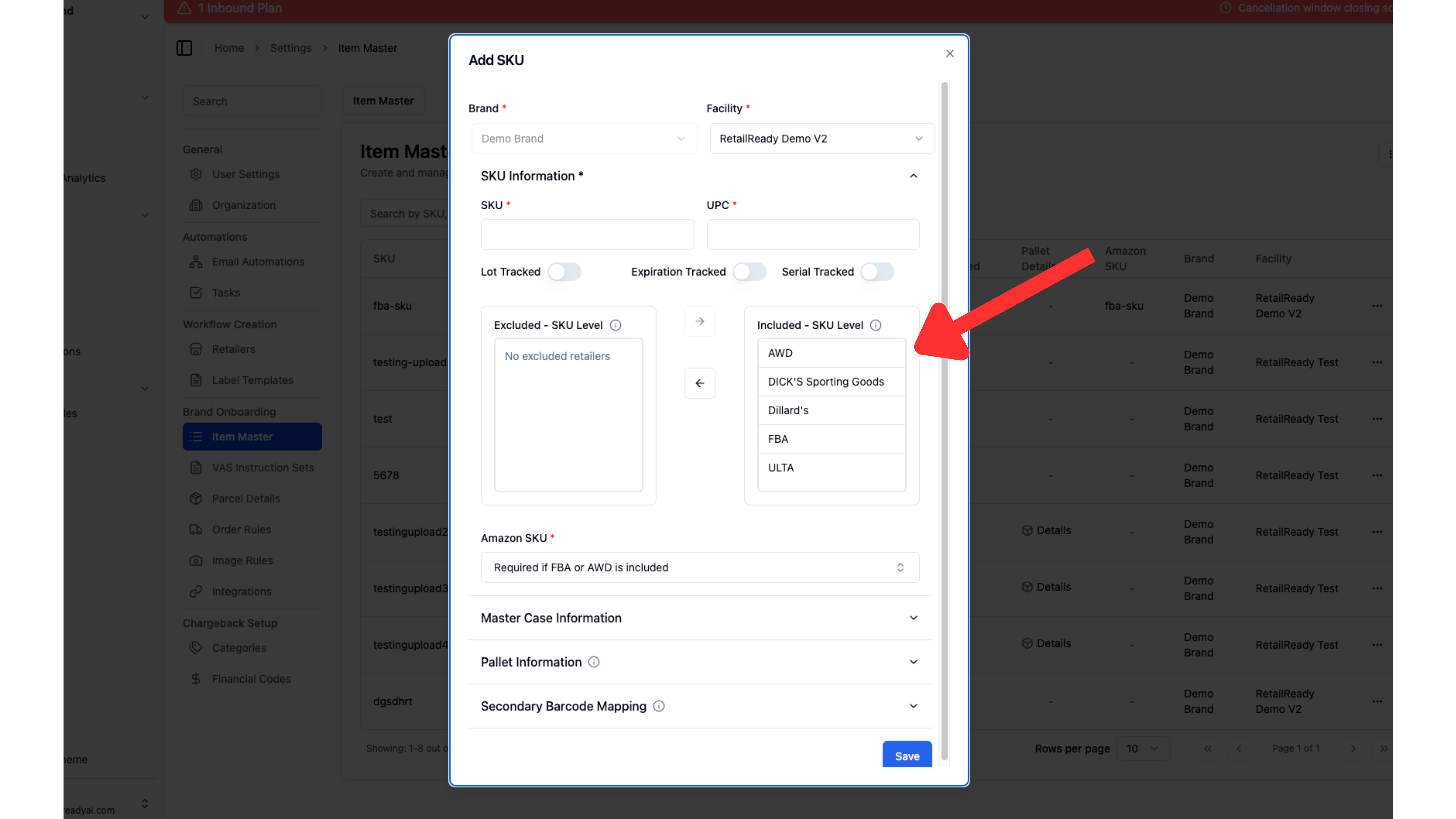The image size is (1456, 819).
Task: Toggle Expiration Tracked switch
Action: pos(750,272)
